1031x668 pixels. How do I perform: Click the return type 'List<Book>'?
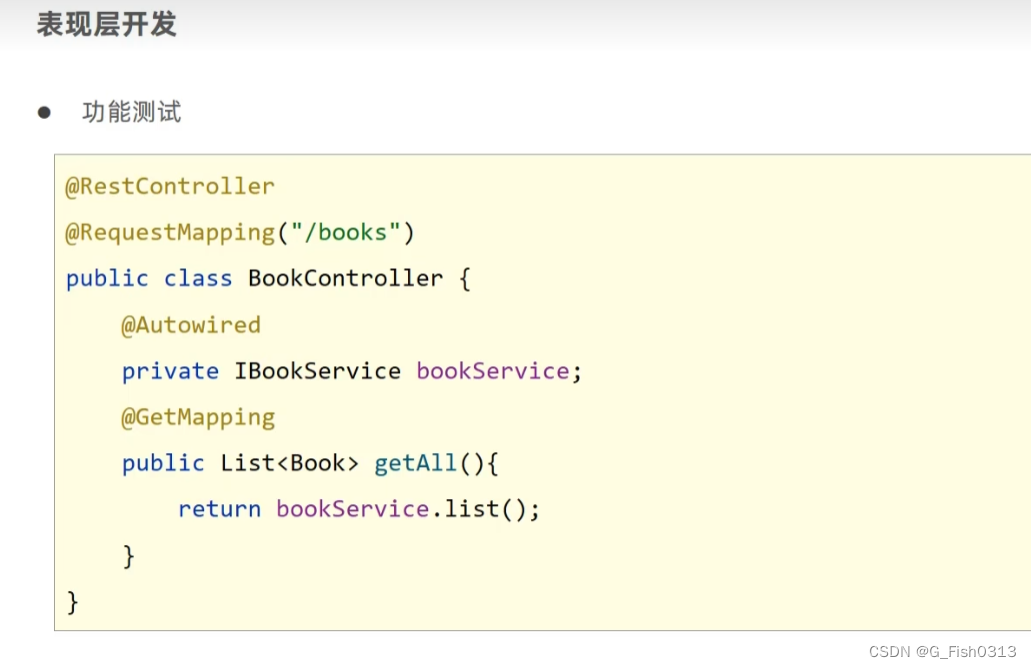(x=289, y=463)
